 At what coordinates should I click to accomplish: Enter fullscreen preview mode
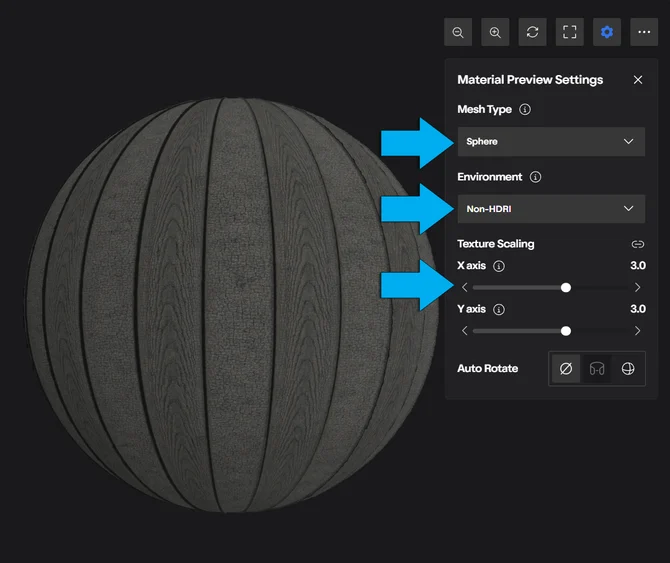pyautogui.click(x=570, y=32)
